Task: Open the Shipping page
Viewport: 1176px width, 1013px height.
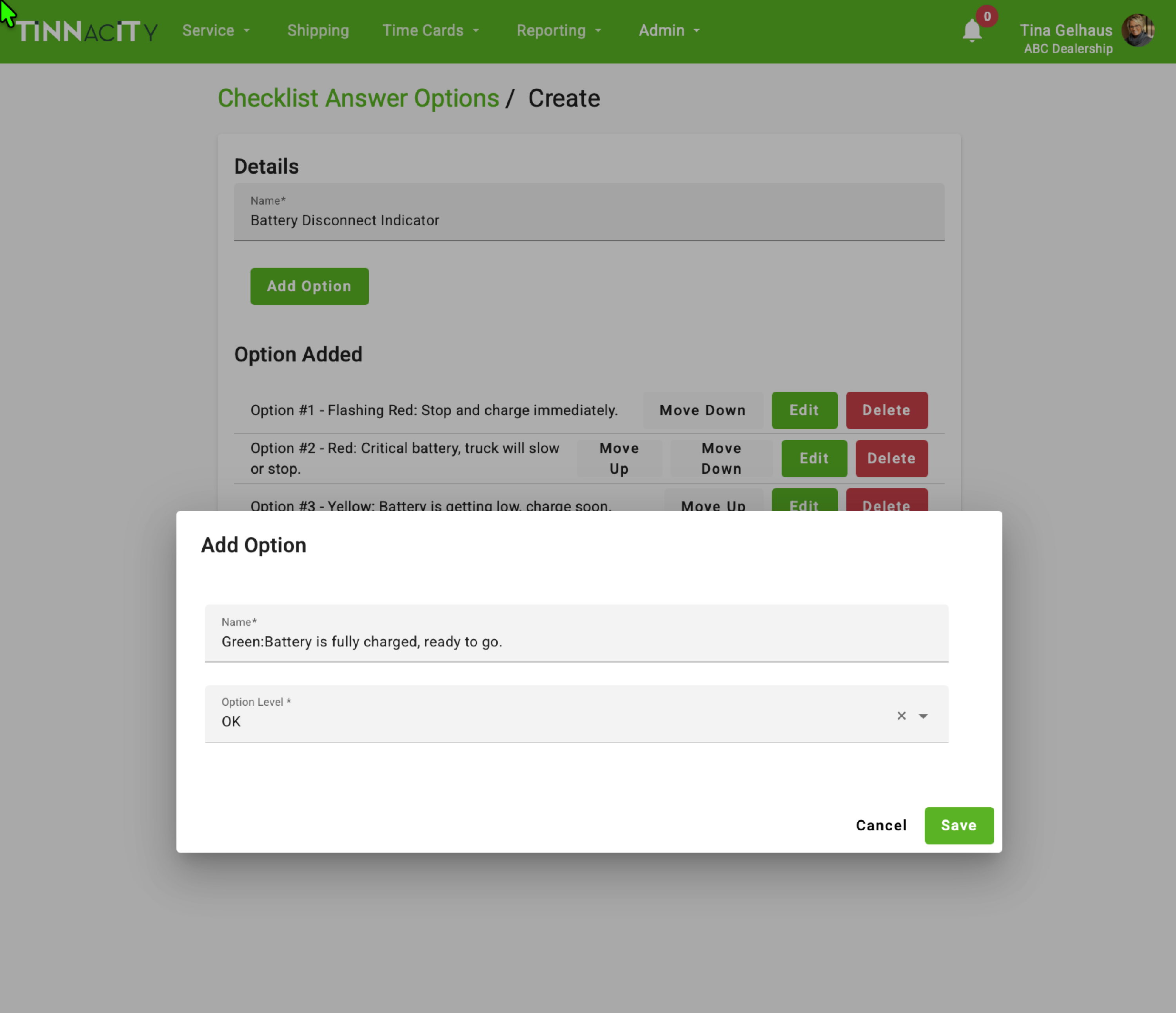Action: [318, 31]
